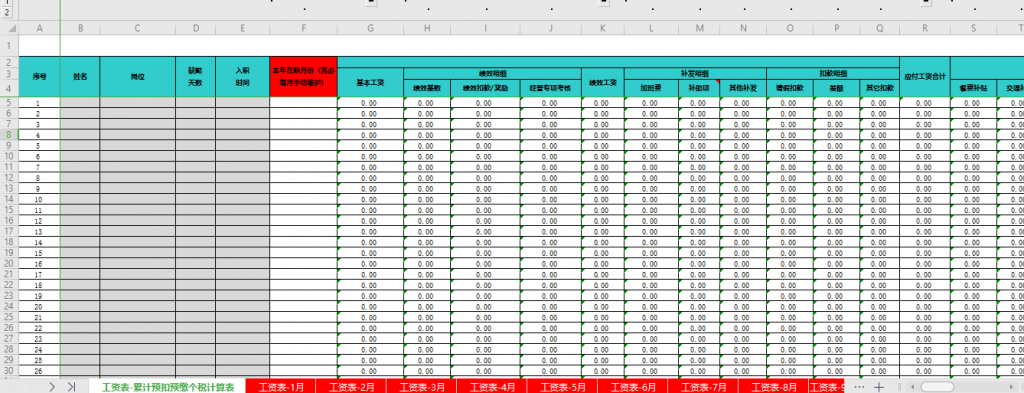The height and width of the screenshot is (393, 1024).
Task: Click the 其他补发 header cell
Action: pyautogui.click(x=743, y=88)
